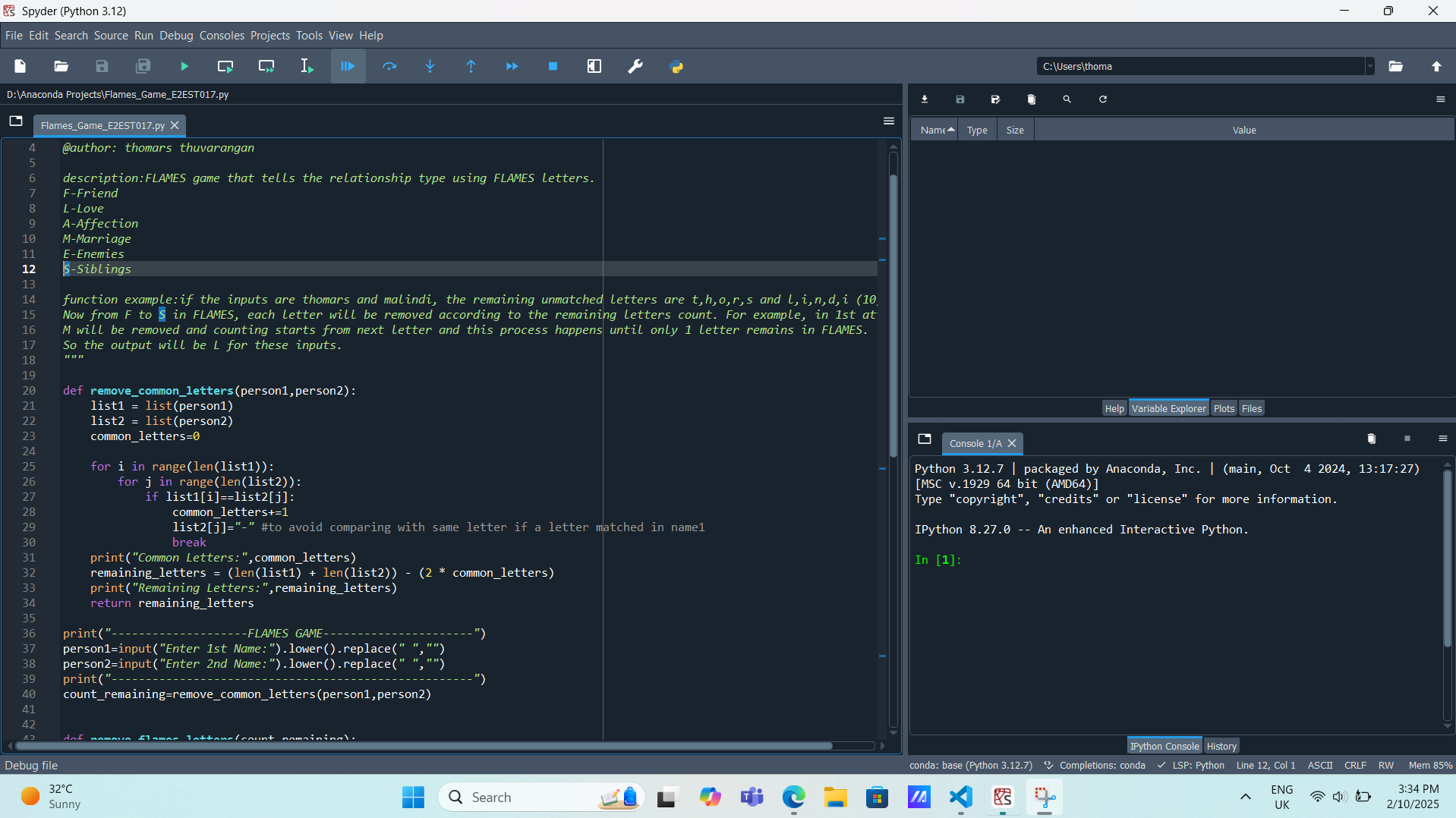Open PYTHONPATH manager Python icon
1456x818 pixels.
pyautogui.click(x=676, y=67)
